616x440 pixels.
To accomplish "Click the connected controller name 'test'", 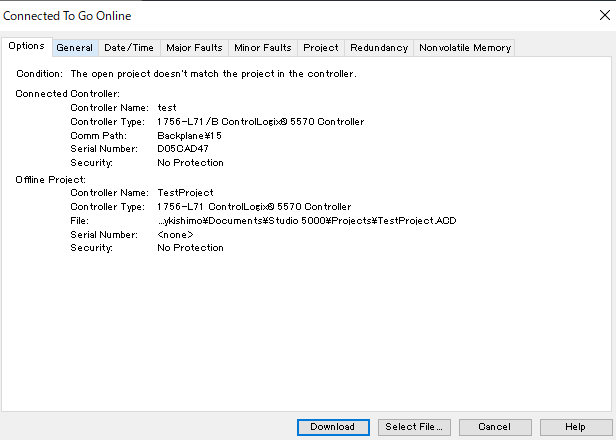I will pos(167,107).
